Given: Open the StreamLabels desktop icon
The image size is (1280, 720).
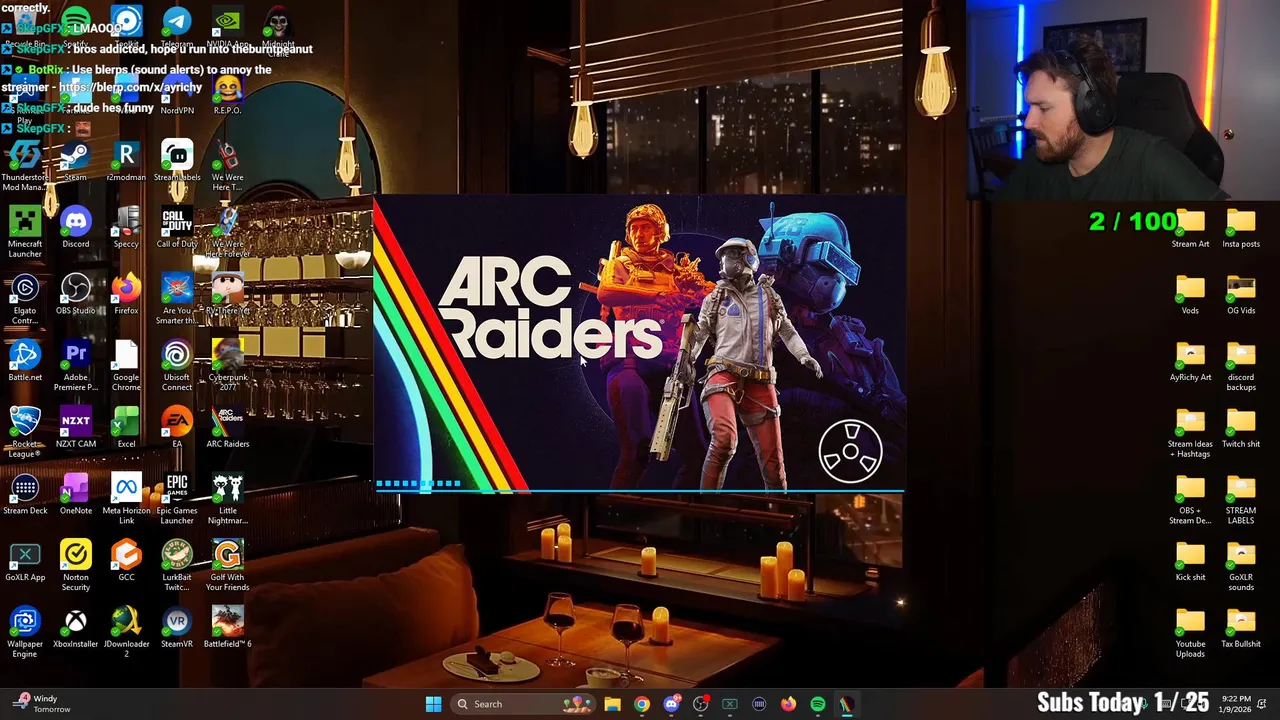Looking at the screenshot, I should 177,161.
